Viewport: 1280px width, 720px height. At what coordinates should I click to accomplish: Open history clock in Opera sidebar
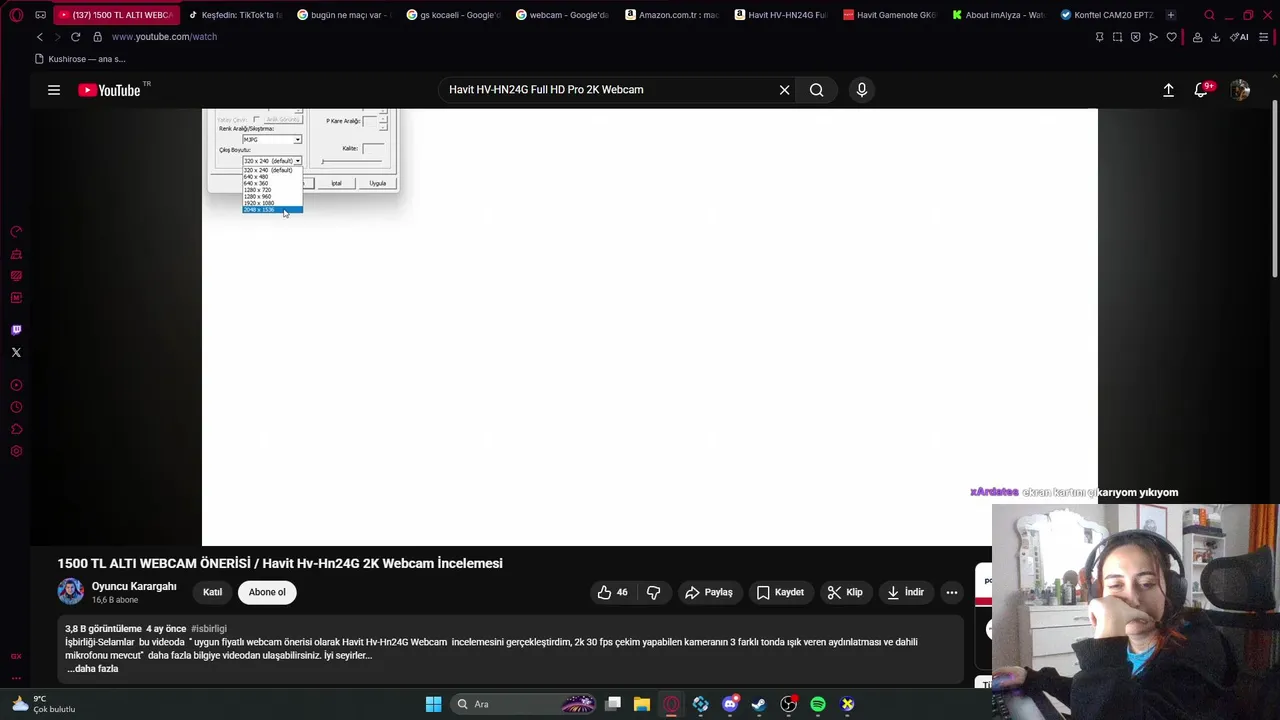[16, 407]
